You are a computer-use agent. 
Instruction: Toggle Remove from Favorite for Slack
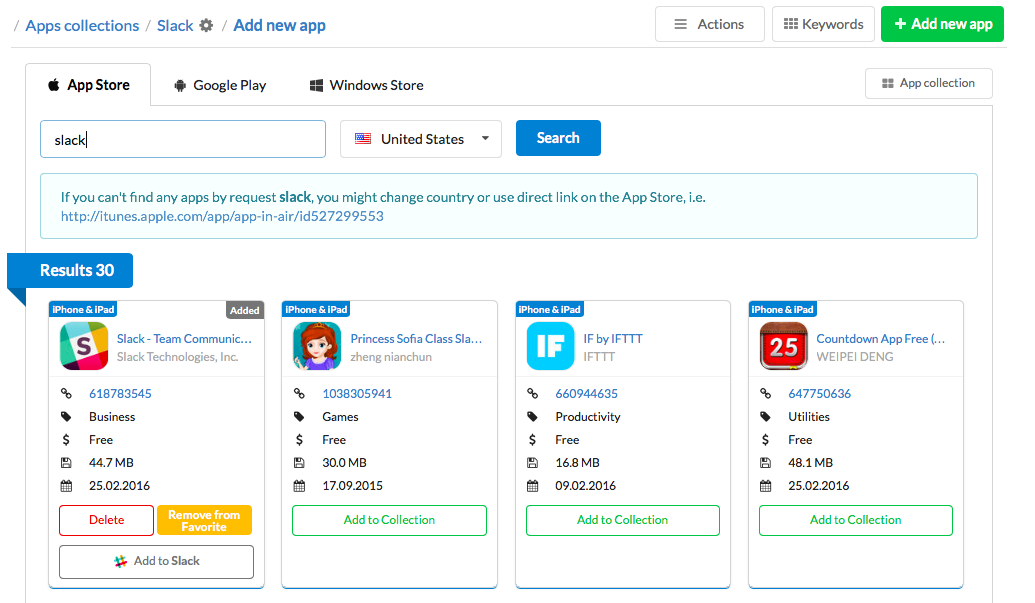204,520
